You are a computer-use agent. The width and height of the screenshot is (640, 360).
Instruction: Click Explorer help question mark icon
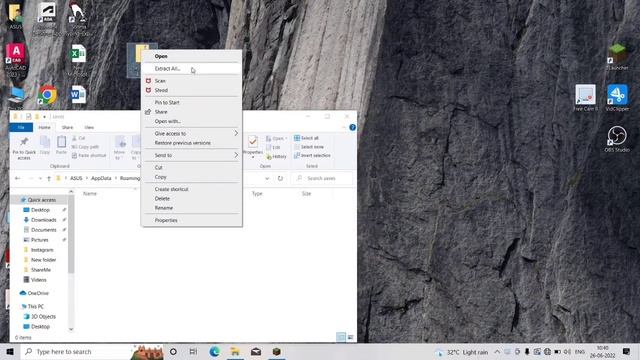[353, 127]
